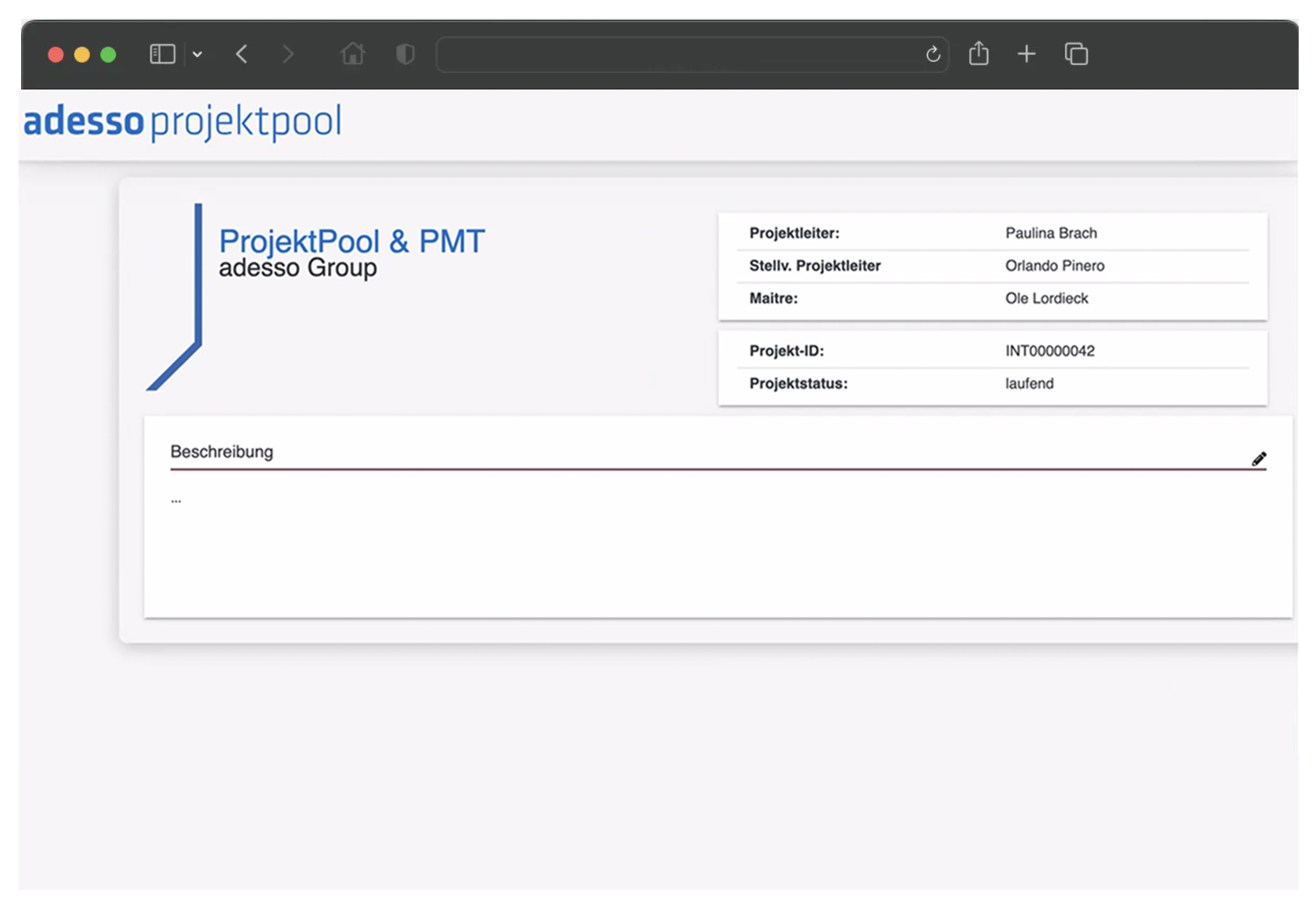Click the Beschreibung section header
This screenshot has width=1316, height=915.
[222, 452]
